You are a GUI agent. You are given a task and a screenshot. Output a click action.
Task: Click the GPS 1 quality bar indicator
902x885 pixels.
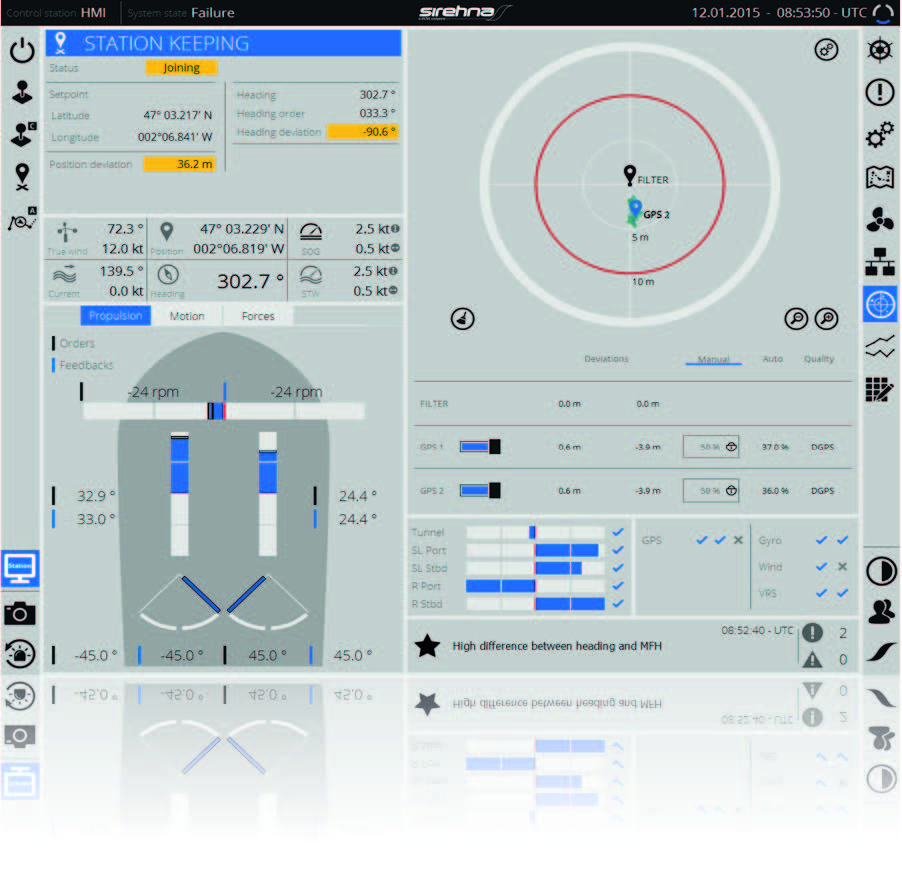pos(479,447)
